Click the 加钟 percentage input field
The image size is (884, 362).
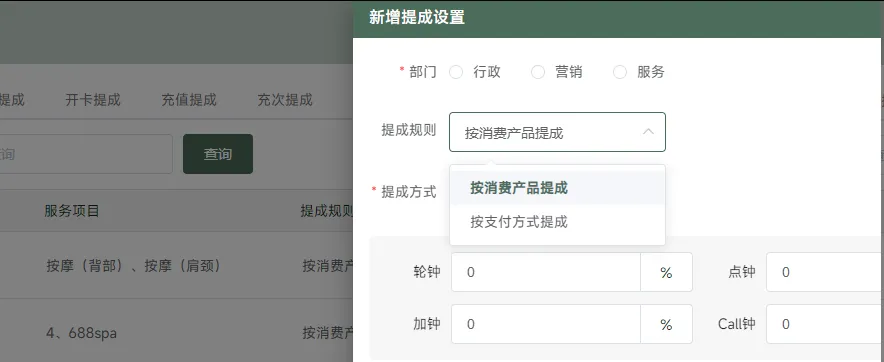pos(546,324)
